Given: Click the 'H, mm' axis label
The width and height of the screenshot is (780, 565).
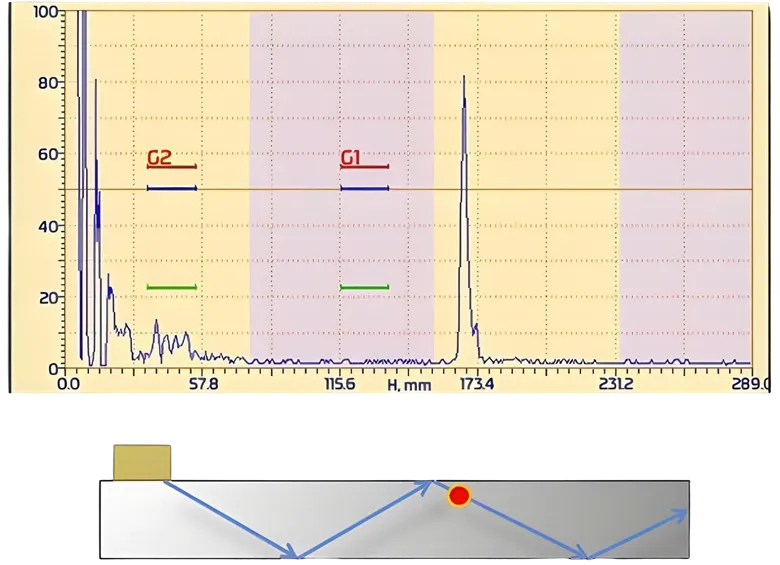Looking at the screenshot, I should (x=409, y=385).
